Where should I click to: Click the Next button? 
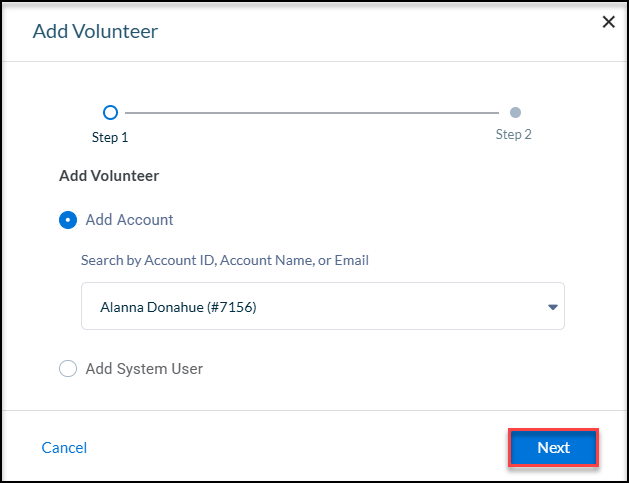(554, 447)
